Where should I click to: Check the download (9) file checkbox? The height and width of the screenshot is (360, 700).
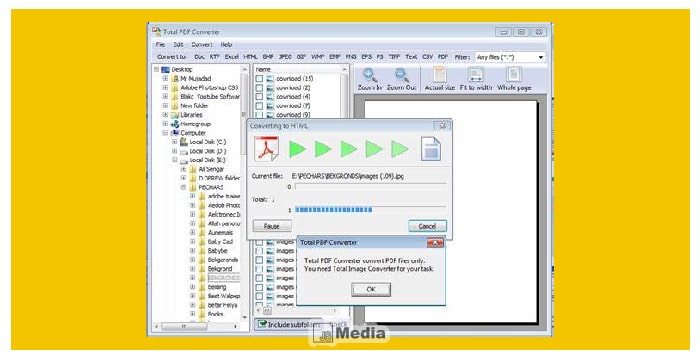(259, 115)
